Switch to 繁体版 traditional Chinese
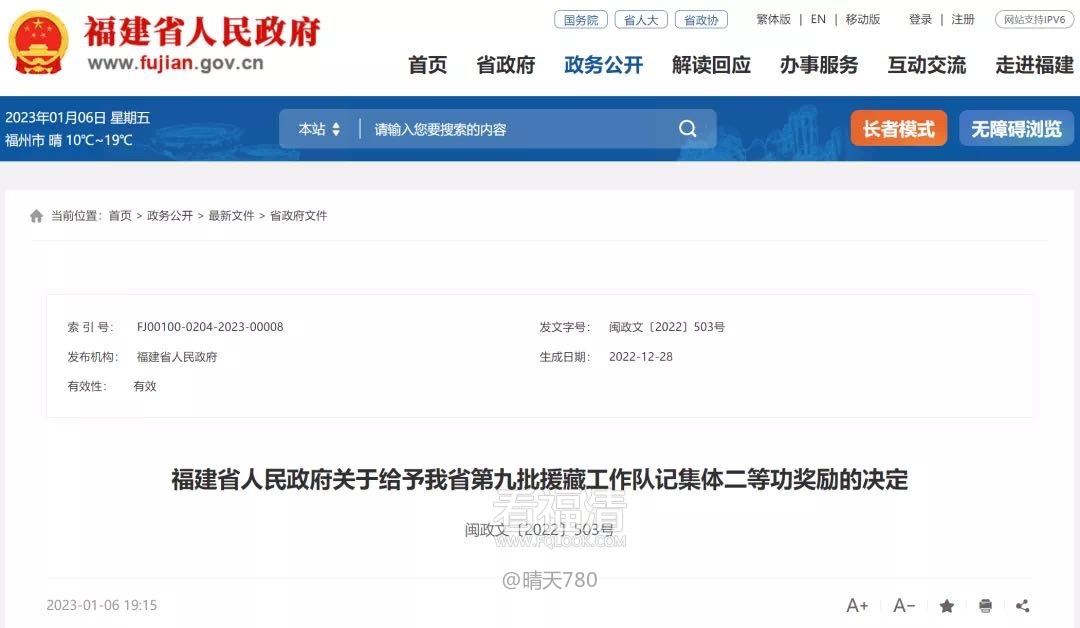The height and width of the screenshot is (628, 1080). point(773,19)
